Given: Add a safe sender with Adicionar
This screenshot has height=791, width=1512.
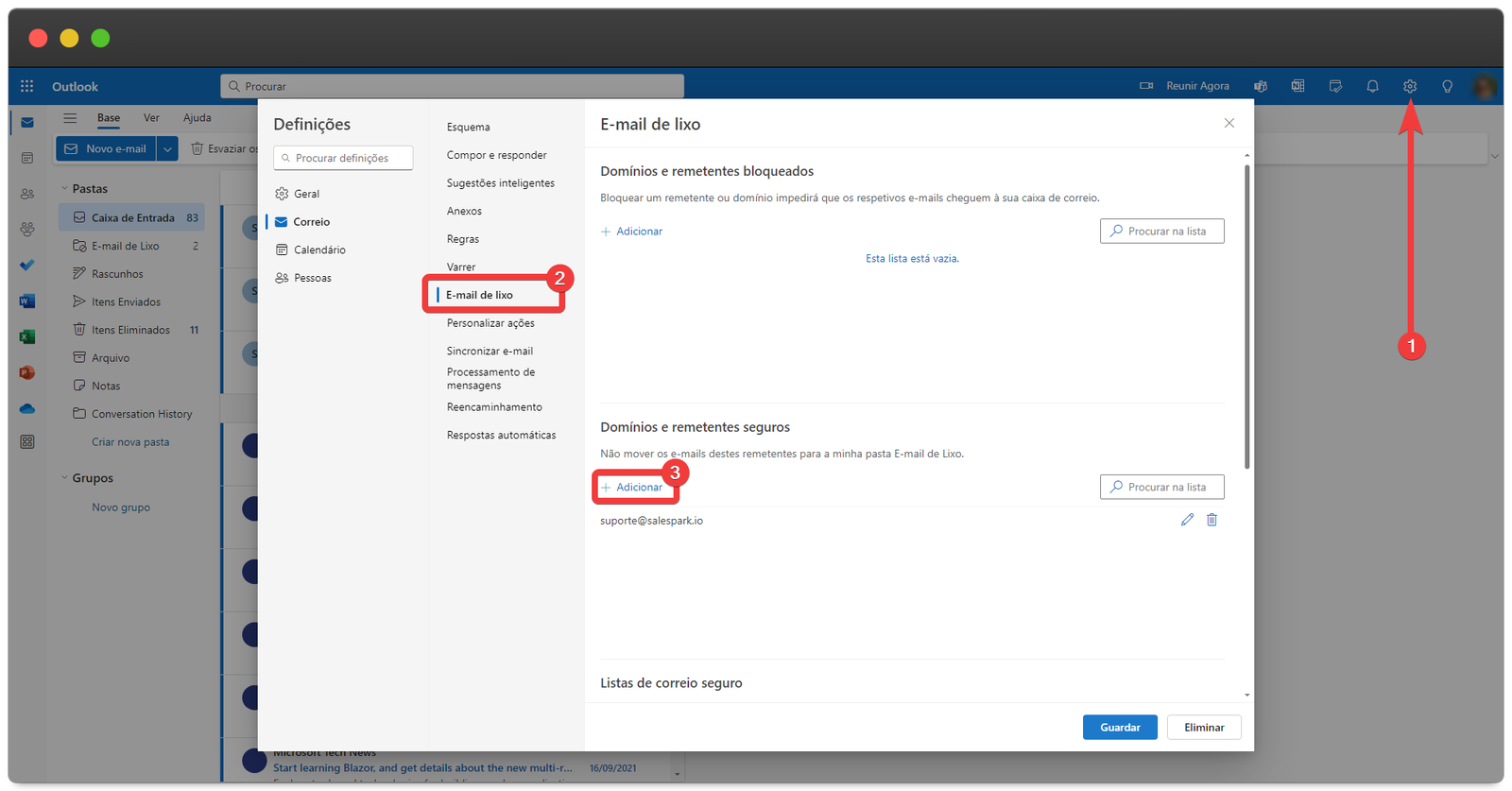Looking at the screenshot, I should coord(633,488).
